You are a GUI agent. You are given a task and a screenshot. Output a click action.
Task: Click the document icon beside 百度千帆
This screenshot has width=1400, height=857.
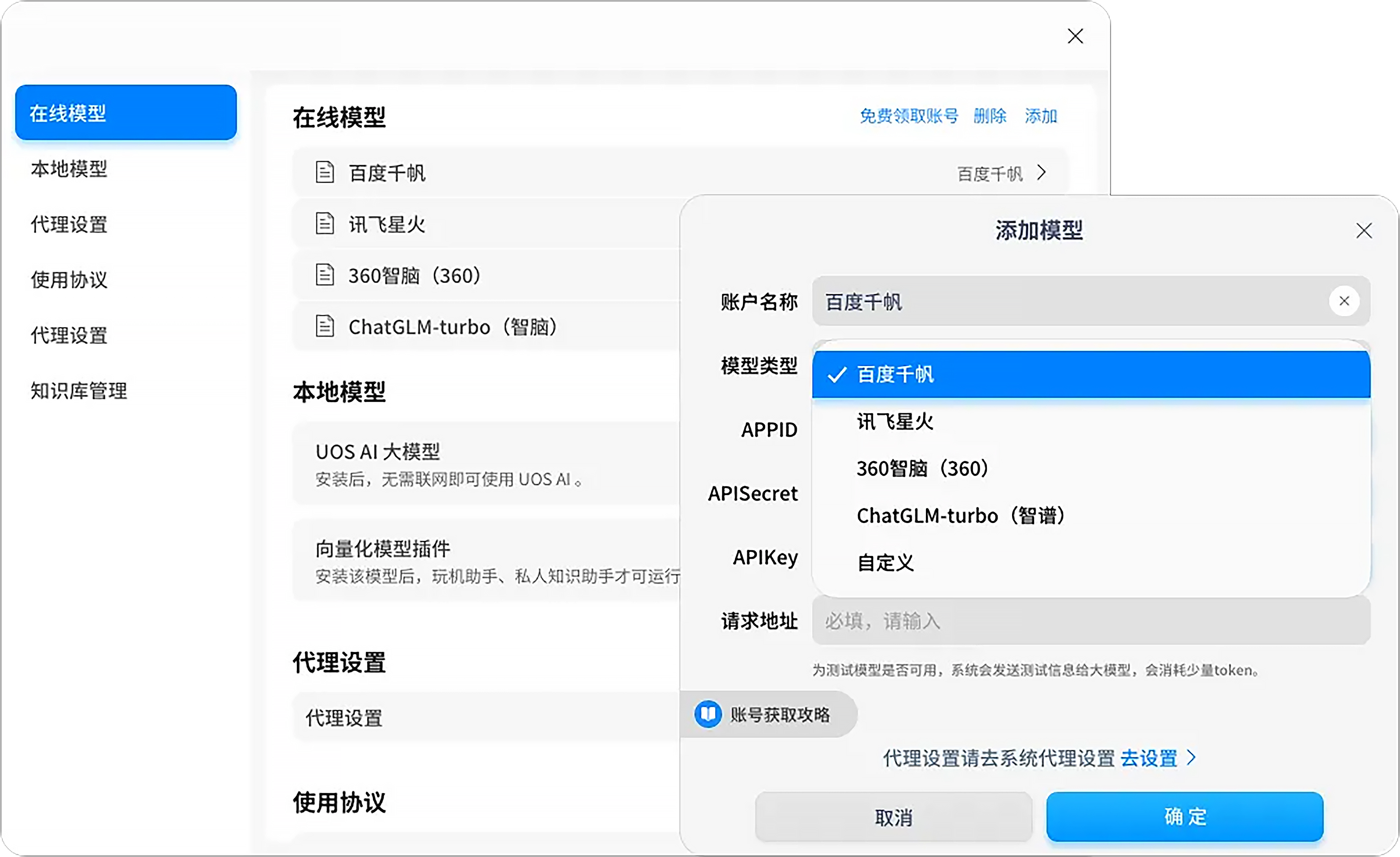coord(324,172)
